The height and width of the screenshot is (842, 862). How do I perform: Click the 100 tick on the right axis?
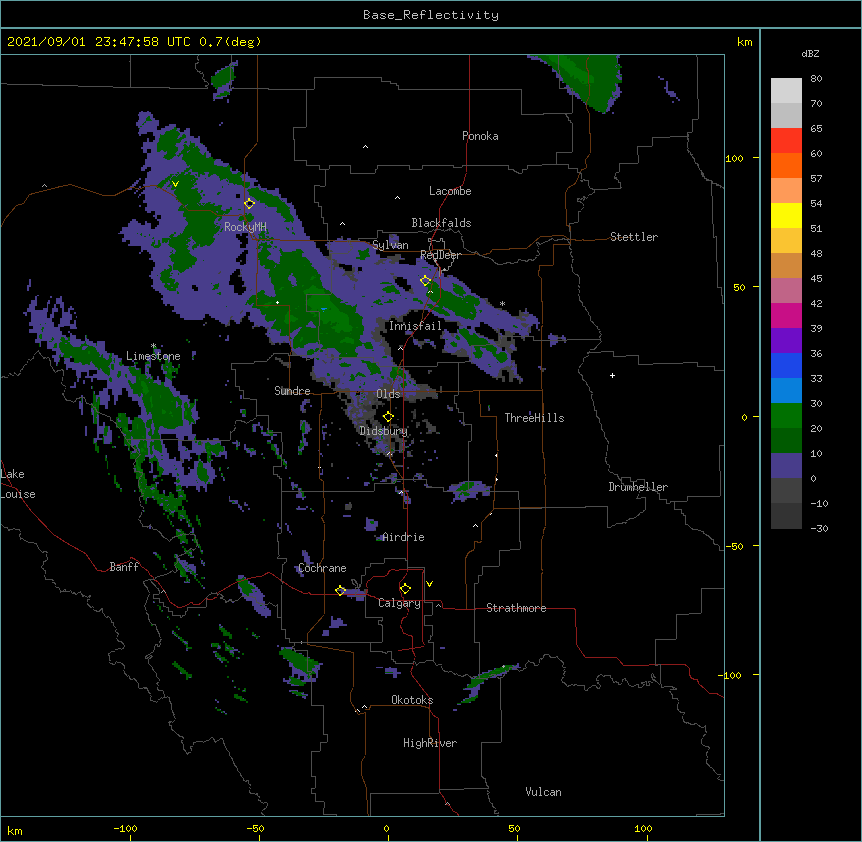(x=734, y=158)
